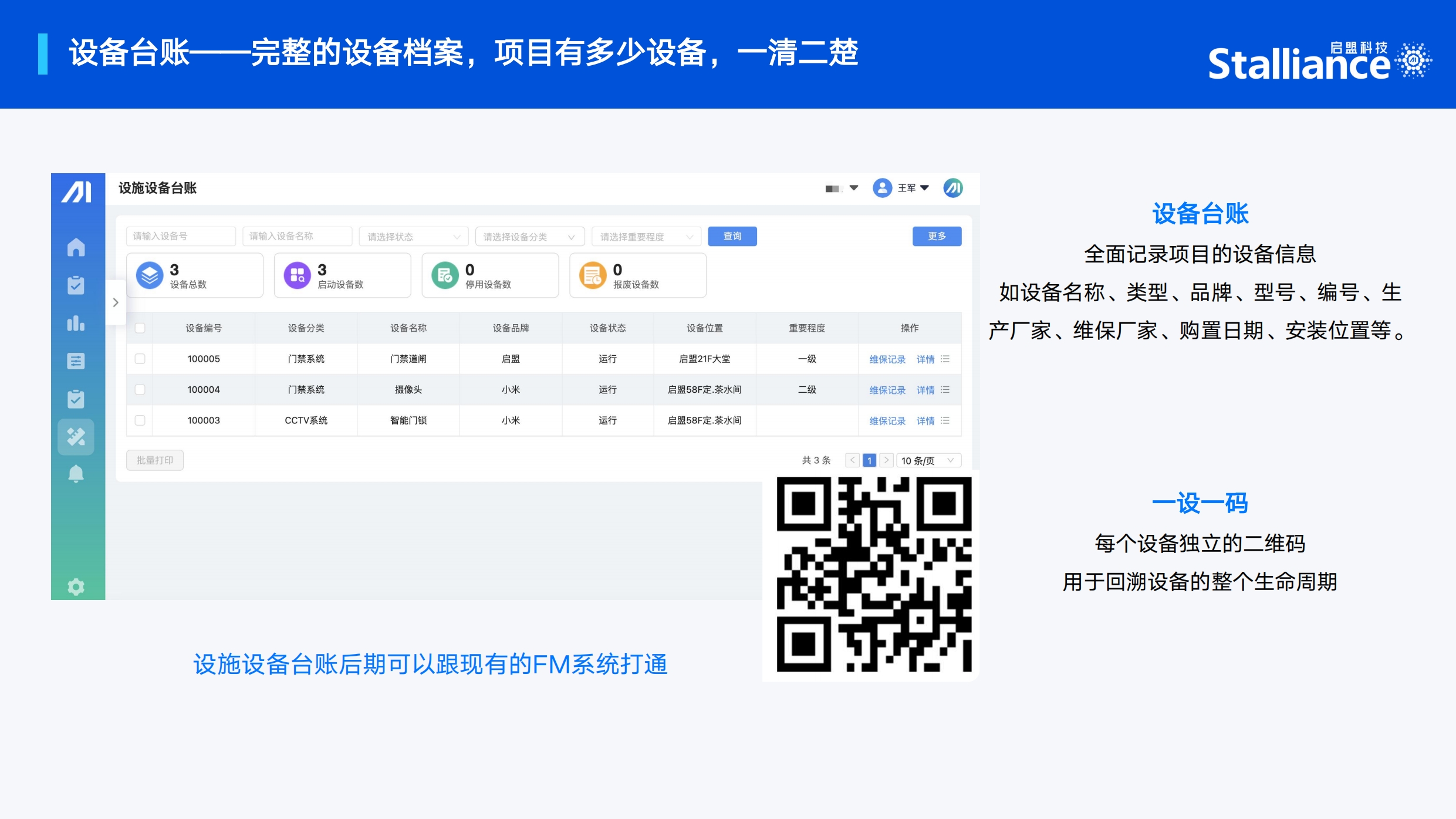Select the highlighted maintenance tools sidebar icon
The width and height of the screenshot is (1456, 819).
pyautogui.click(x=76, y=436)
